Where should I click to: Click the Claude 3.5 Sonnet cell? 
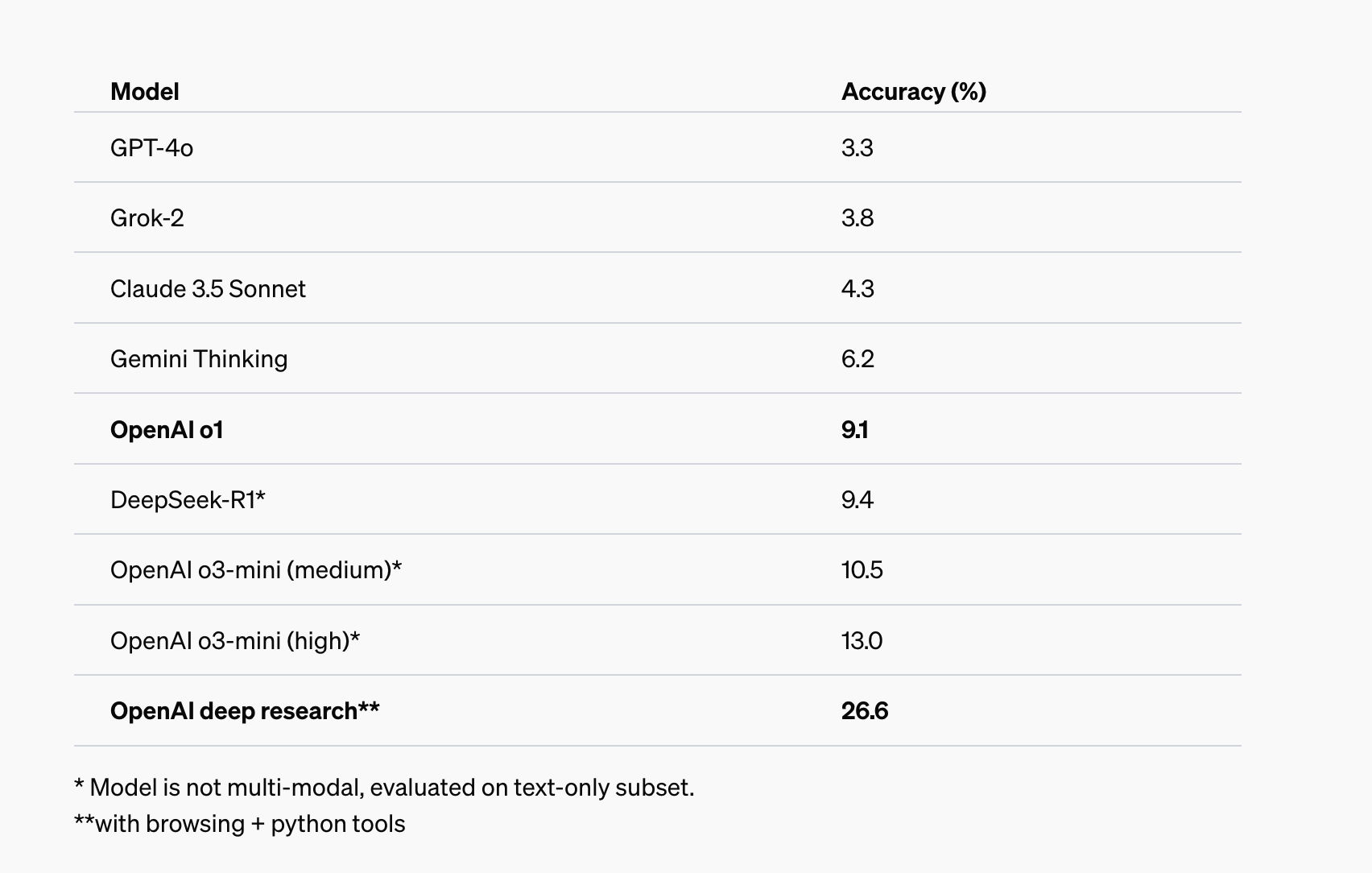208,289
